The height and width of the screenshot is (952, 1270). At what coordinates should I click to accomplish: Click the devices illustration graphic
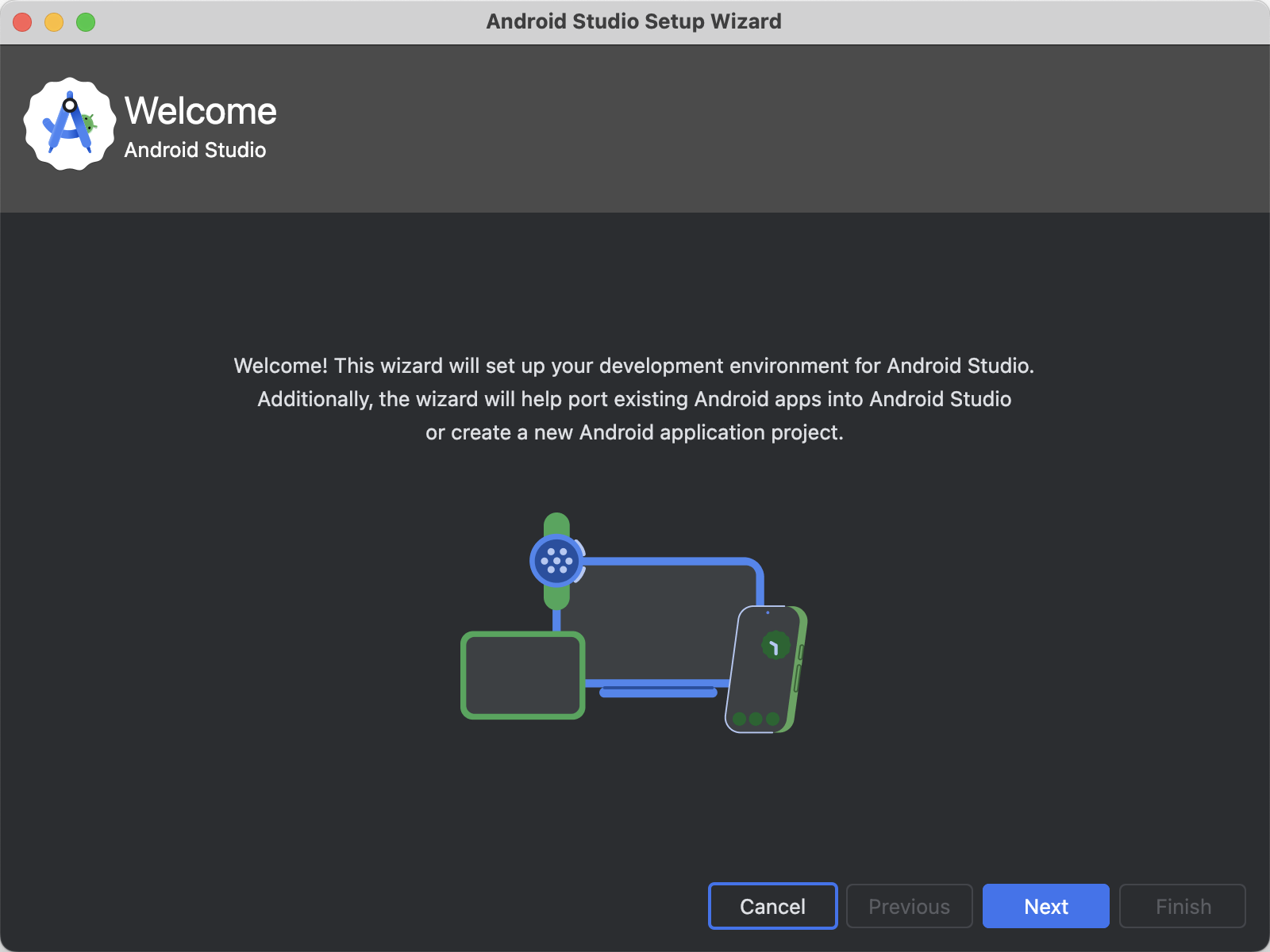634,623
